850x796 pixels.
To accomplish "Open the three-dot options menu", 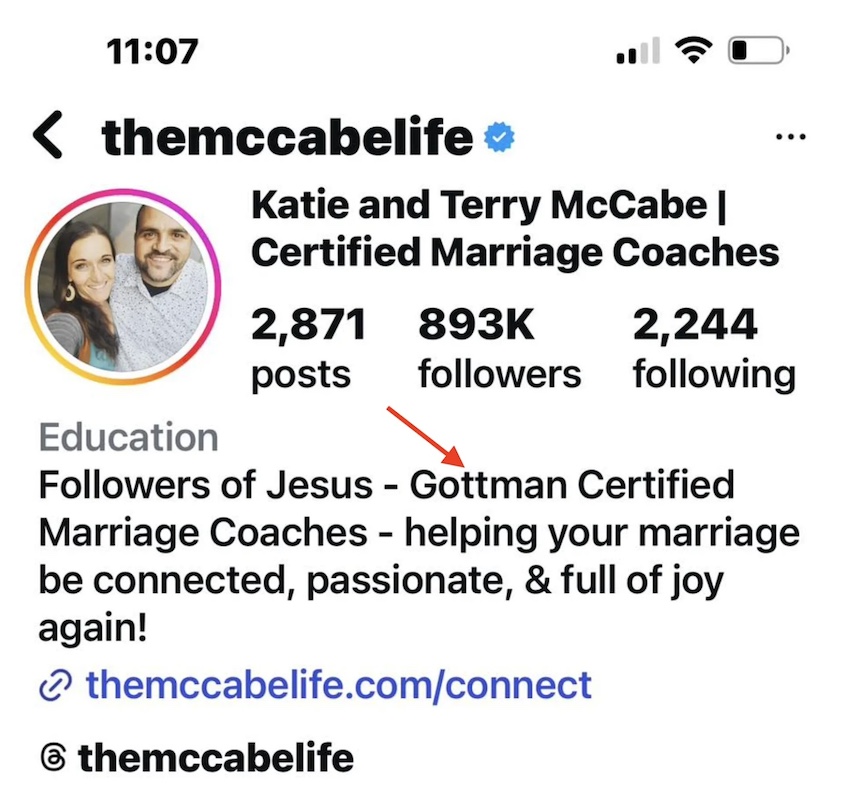I will click(791, 136).
